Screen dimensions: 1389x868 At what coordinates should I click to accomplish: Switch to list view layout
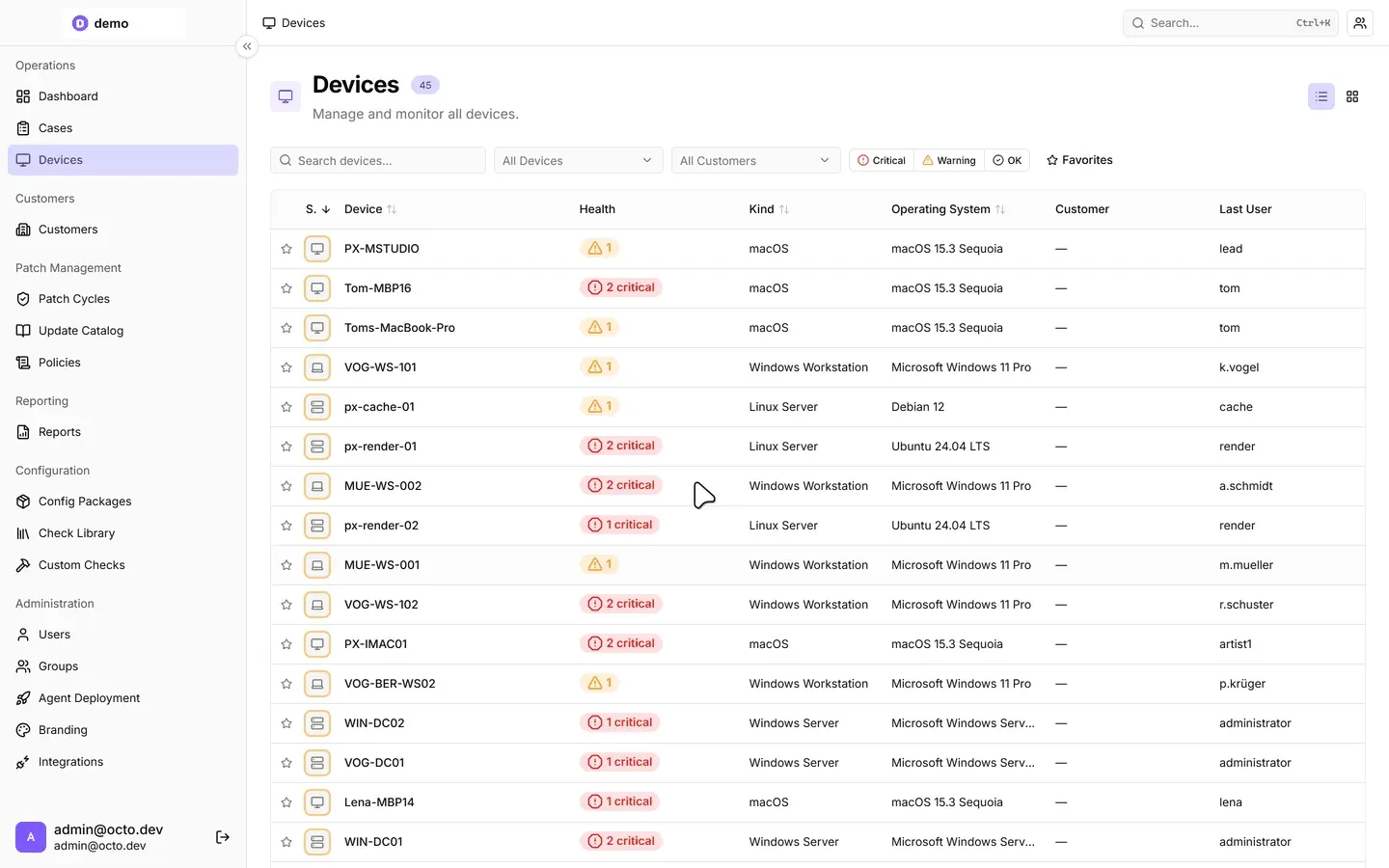(1321, 96)
